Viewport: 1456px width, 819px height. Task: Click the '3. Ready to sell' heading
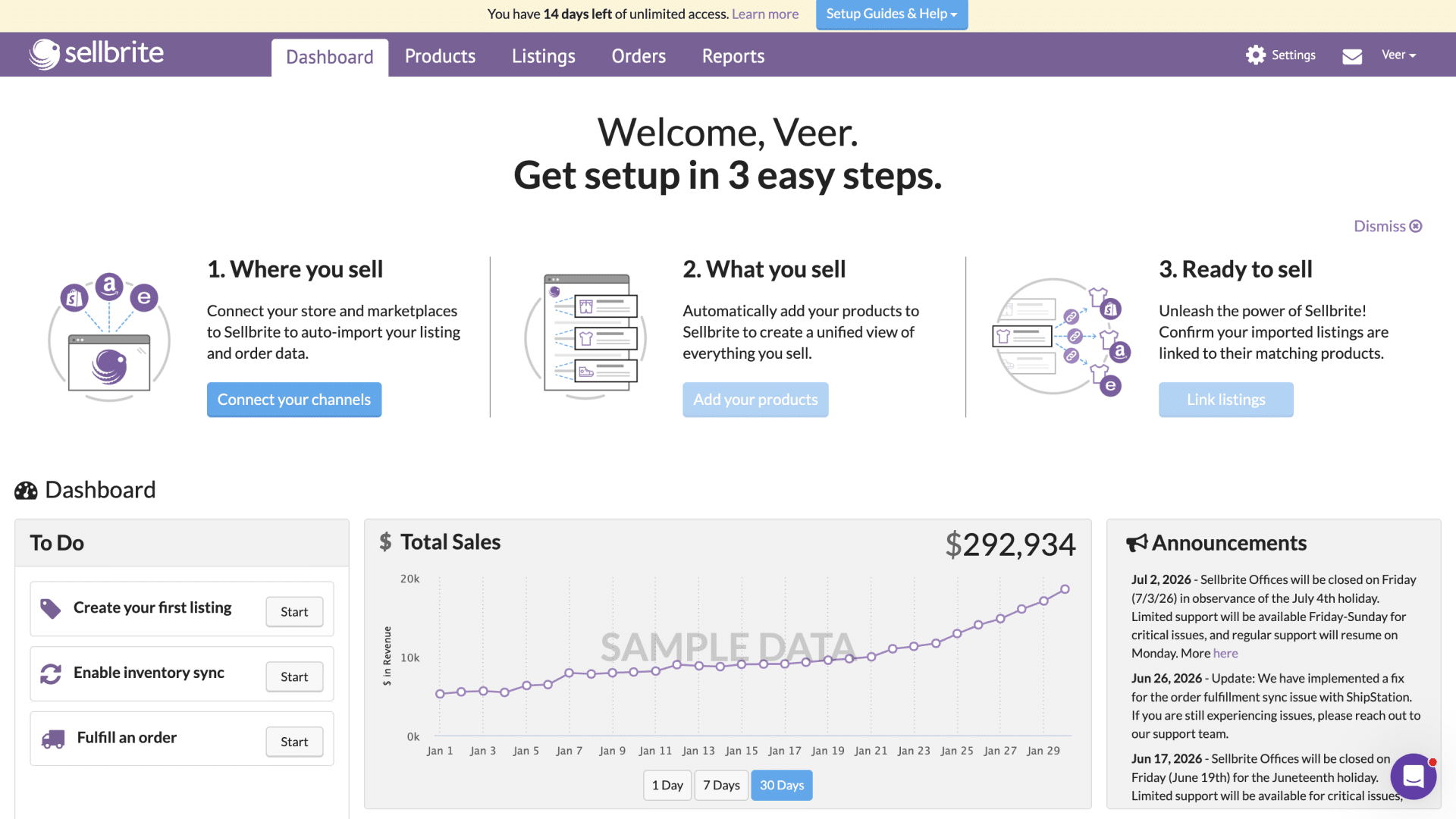pos(1235,269)
